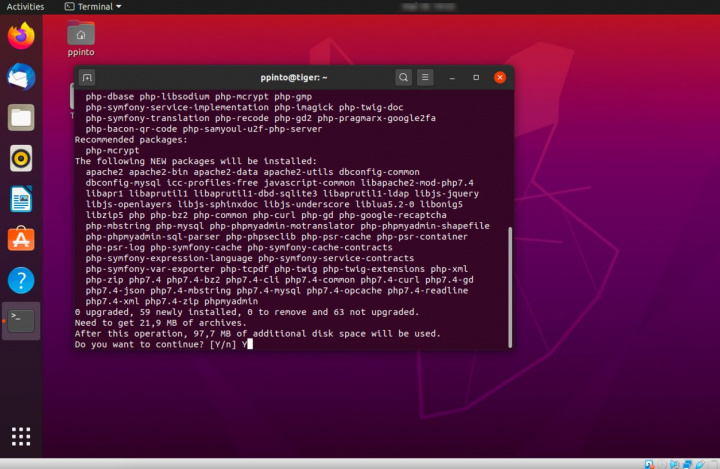Click Activities in the top bar
This screenshot has width=720, height=469.
[26, 6]
